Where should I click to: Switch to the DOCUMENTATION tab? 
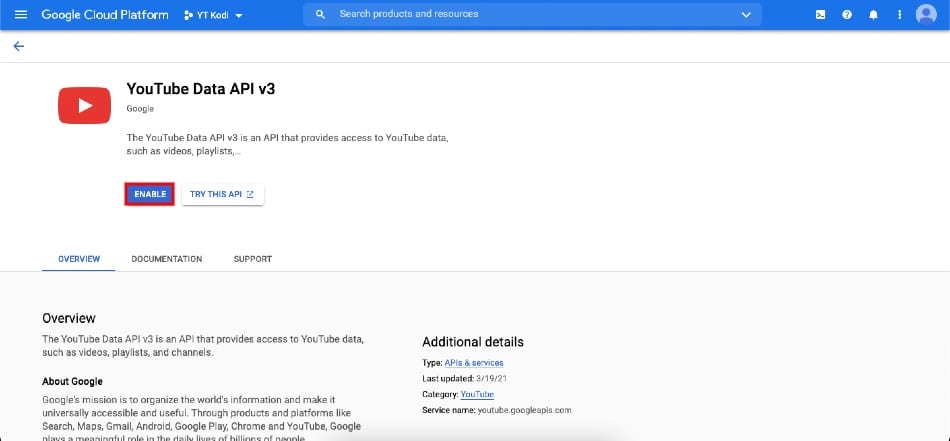(x=167, y=259)
